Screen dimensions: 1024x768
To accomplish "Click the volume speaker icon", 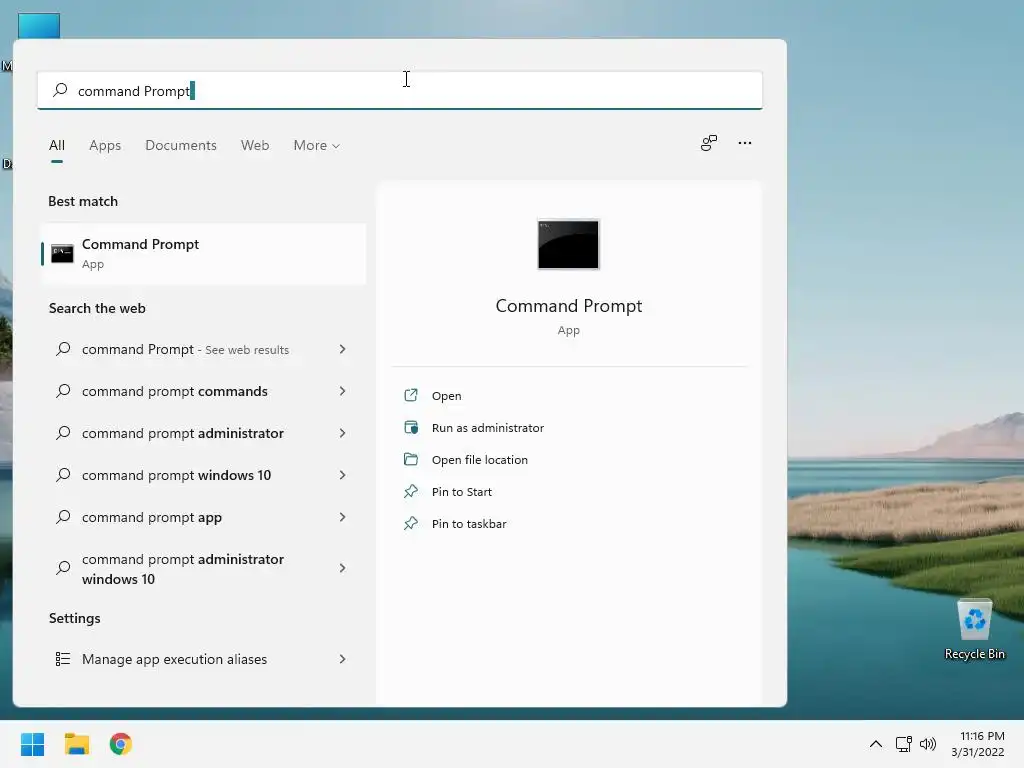I will pos(927,744).
